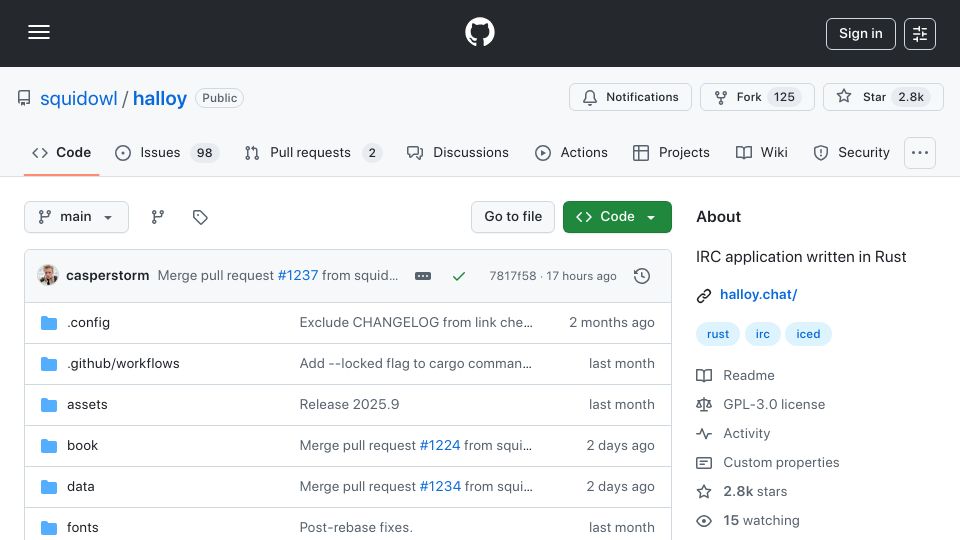Click casperstorm avatar image
Screen dimensions: 960x540
pos(48,276)
